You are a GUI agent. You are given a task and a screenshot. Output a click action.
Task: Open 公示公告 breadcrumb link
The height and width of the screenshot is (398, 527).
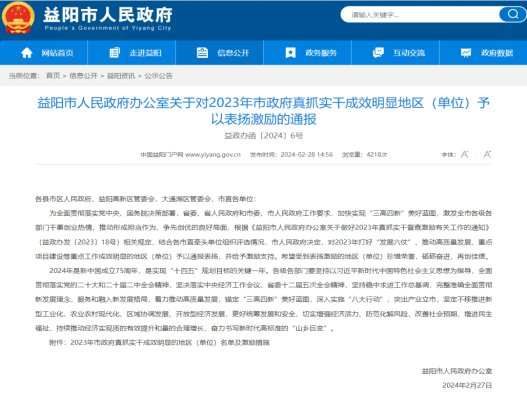click(158, 76)
